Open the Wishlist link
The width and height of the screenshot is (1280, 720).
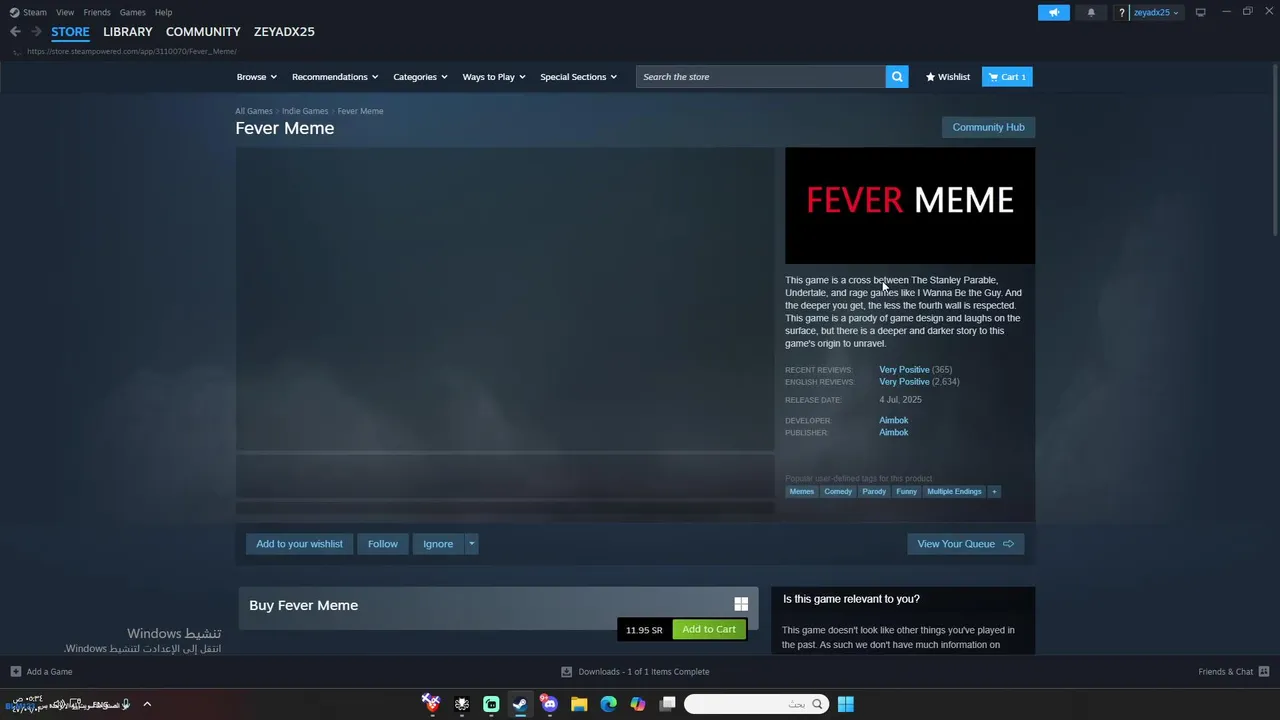coord(948,77)
